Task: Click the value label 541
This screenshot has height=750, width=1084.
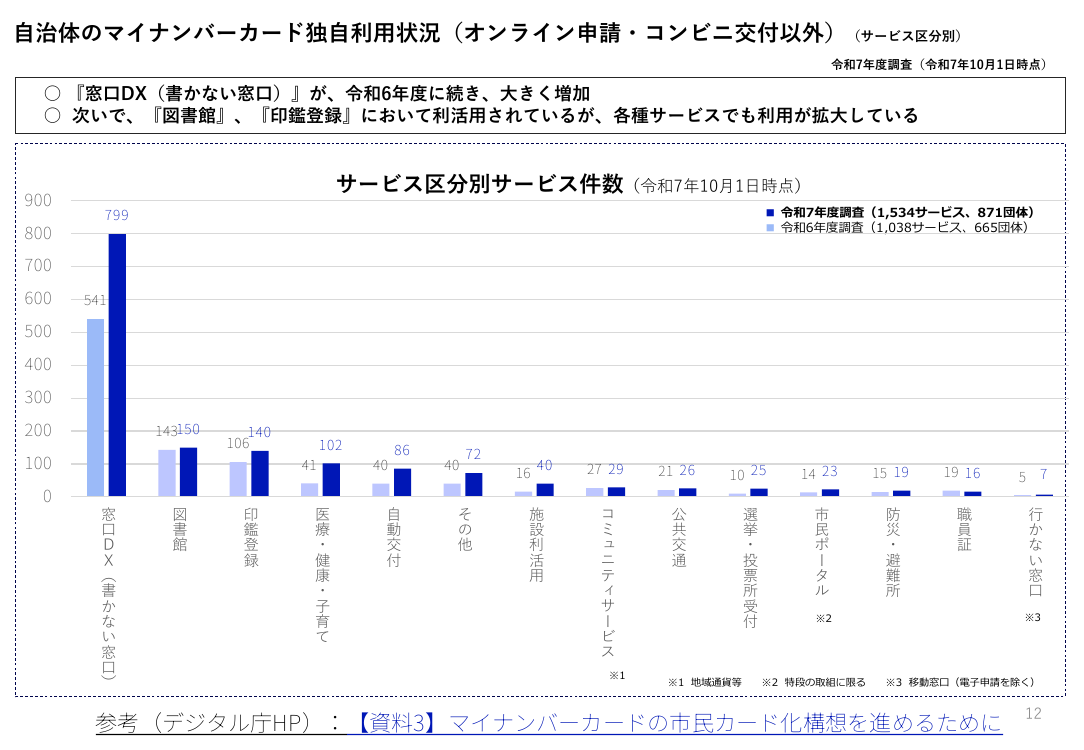Action: pyautogui.click(x=95, y=300)
